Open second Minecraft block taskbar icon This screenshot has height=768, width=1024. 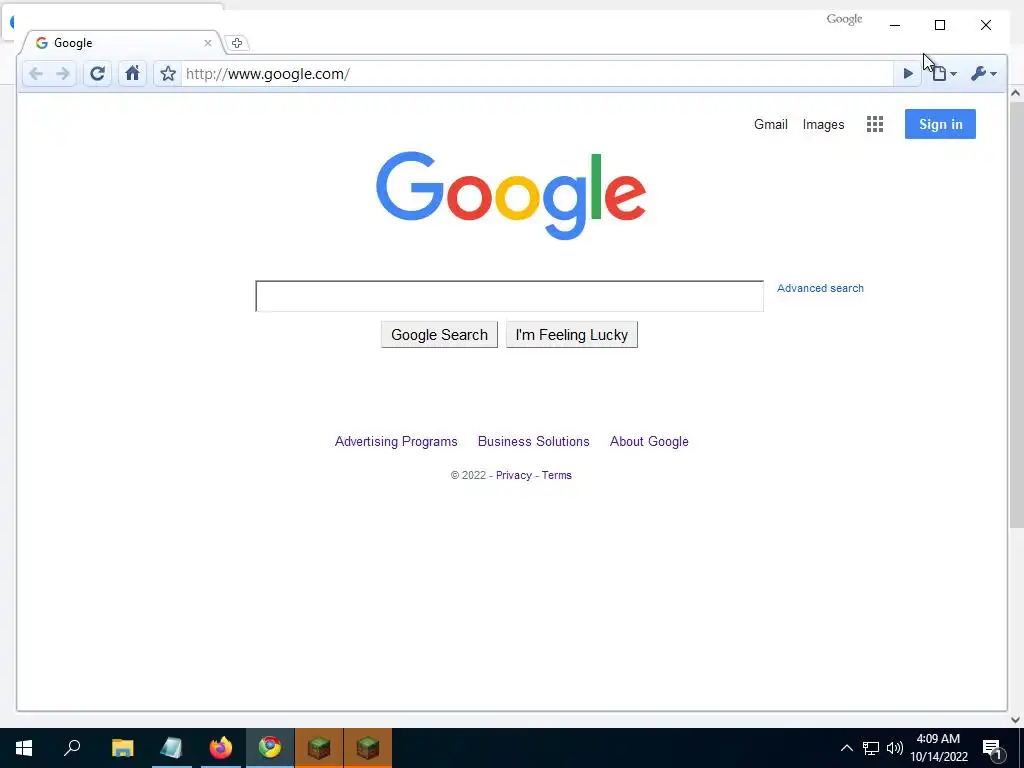click(x=368, y=748)
